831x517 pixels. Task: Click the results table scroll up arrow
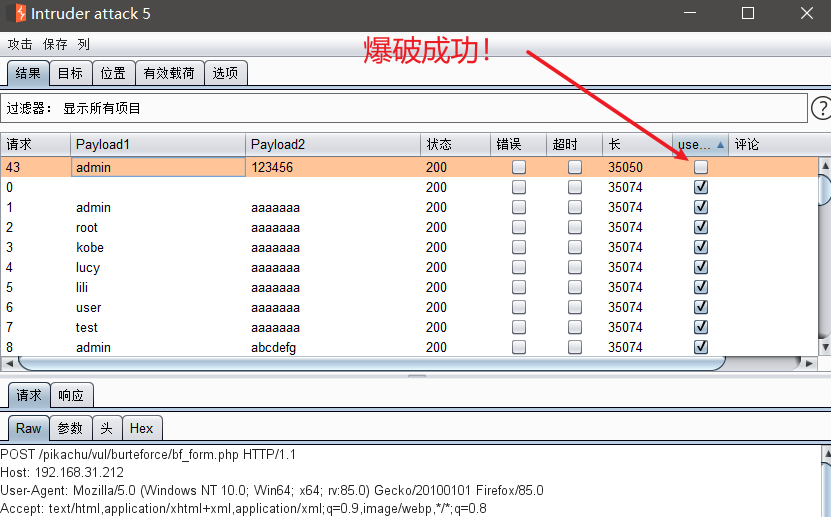point(825,165)
